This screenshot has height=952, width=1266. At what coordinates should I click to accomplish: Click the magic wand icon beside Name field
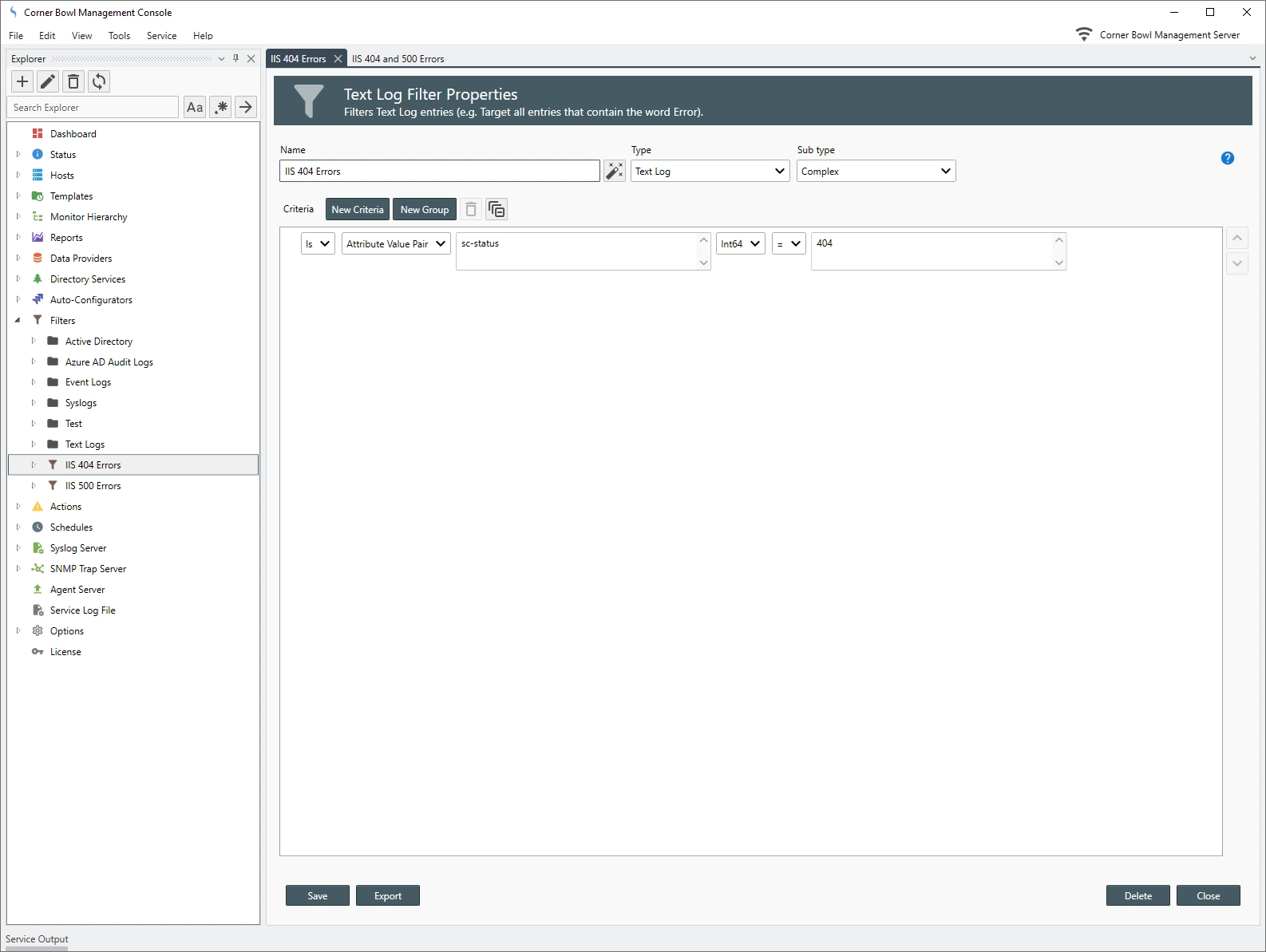click(x=614, y=171)
